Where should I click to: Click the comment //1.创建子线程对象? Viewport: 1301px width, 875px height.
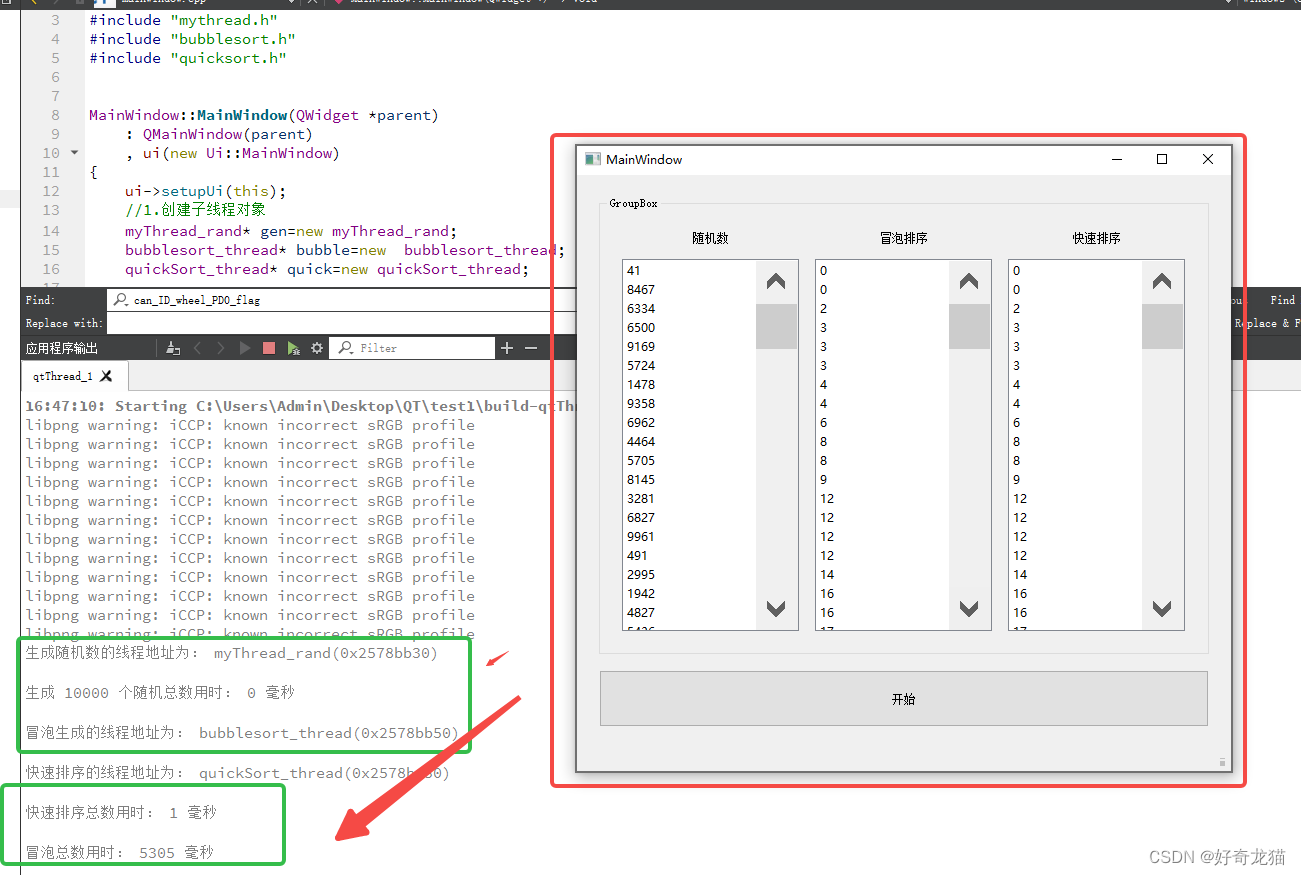pos(195,210)
